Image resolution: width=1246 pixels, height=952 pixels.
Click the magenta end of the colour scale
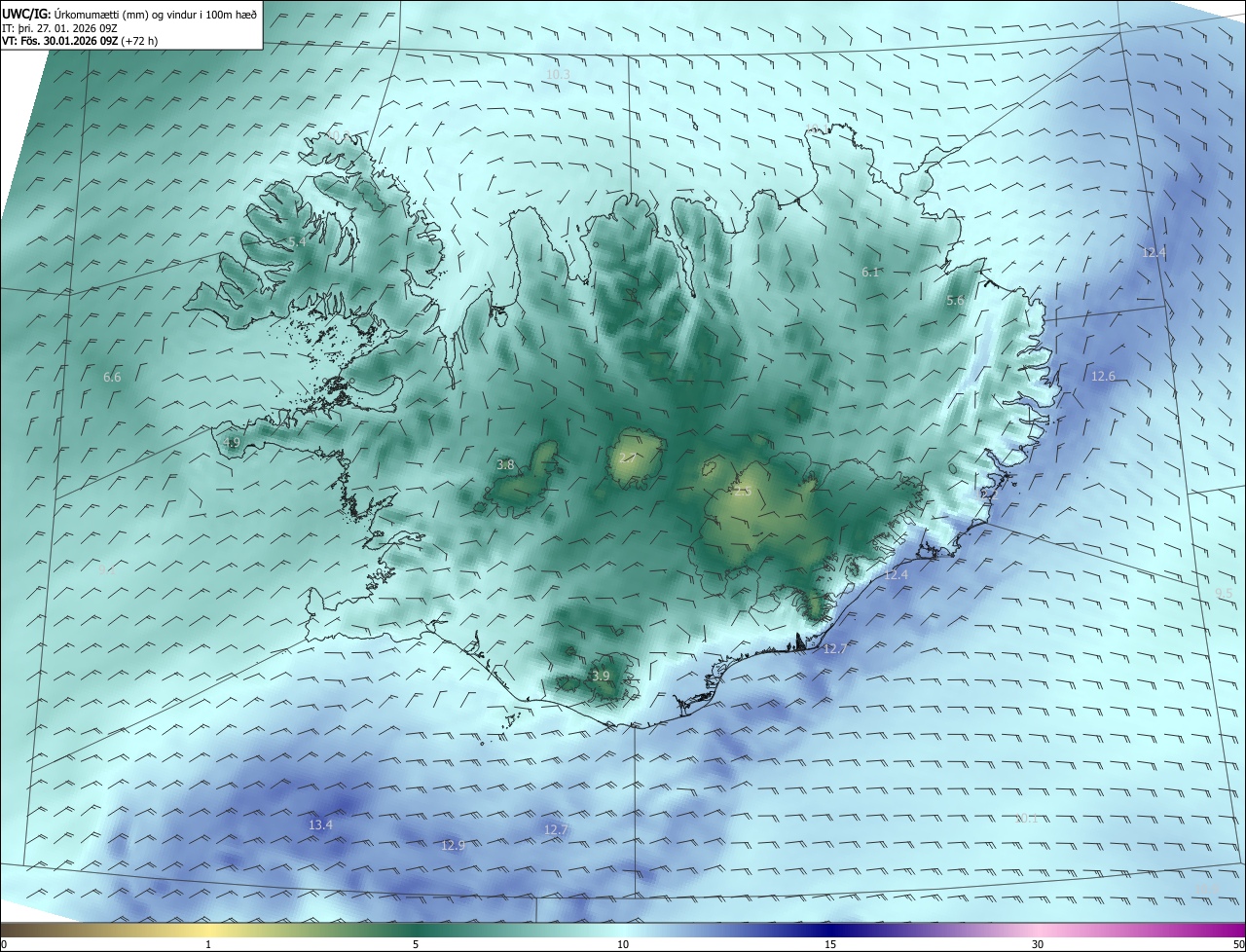click(x=1228, y=930)
